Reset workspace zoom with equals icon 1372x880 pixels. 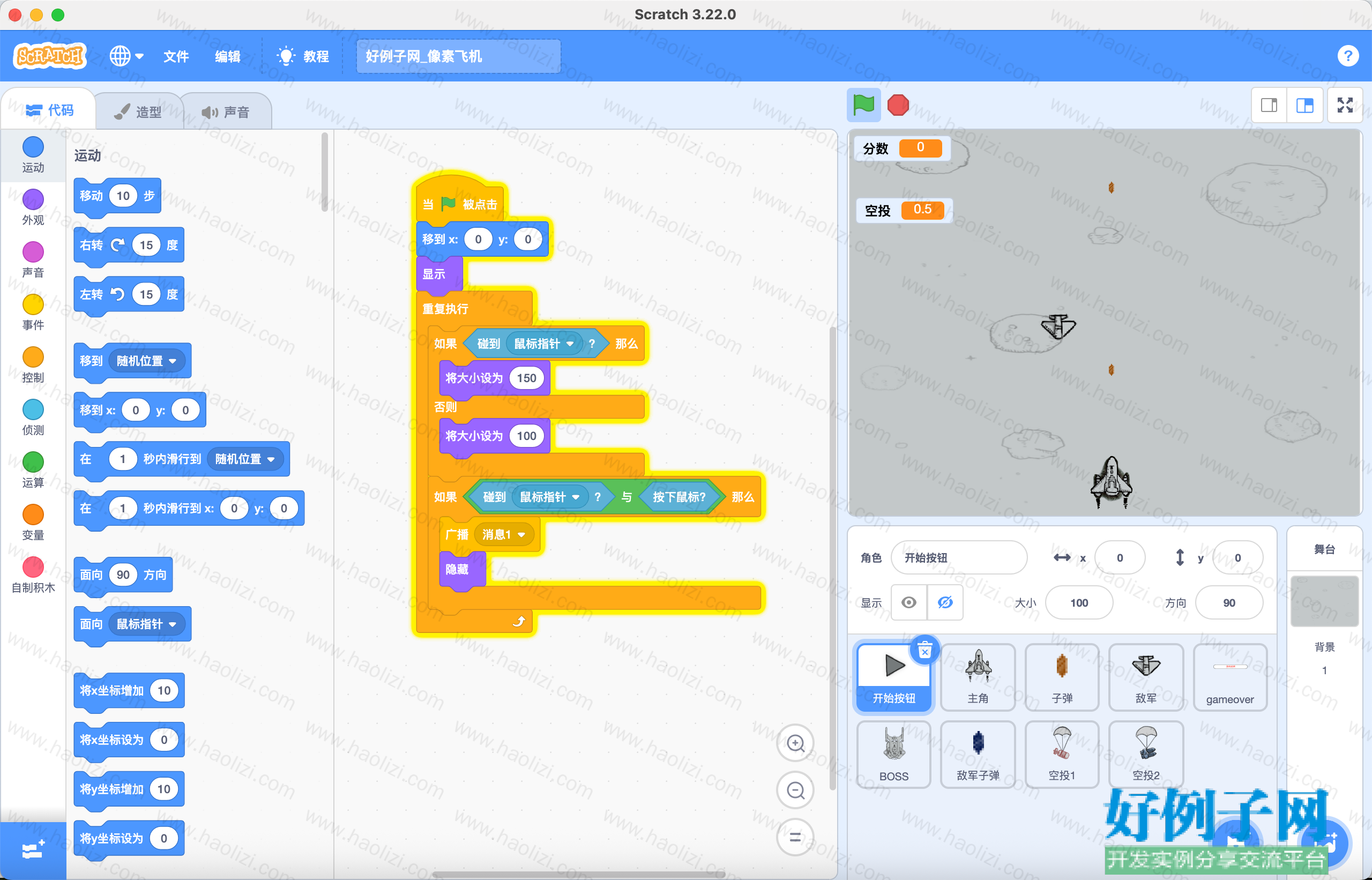click(x=795, y=838)
